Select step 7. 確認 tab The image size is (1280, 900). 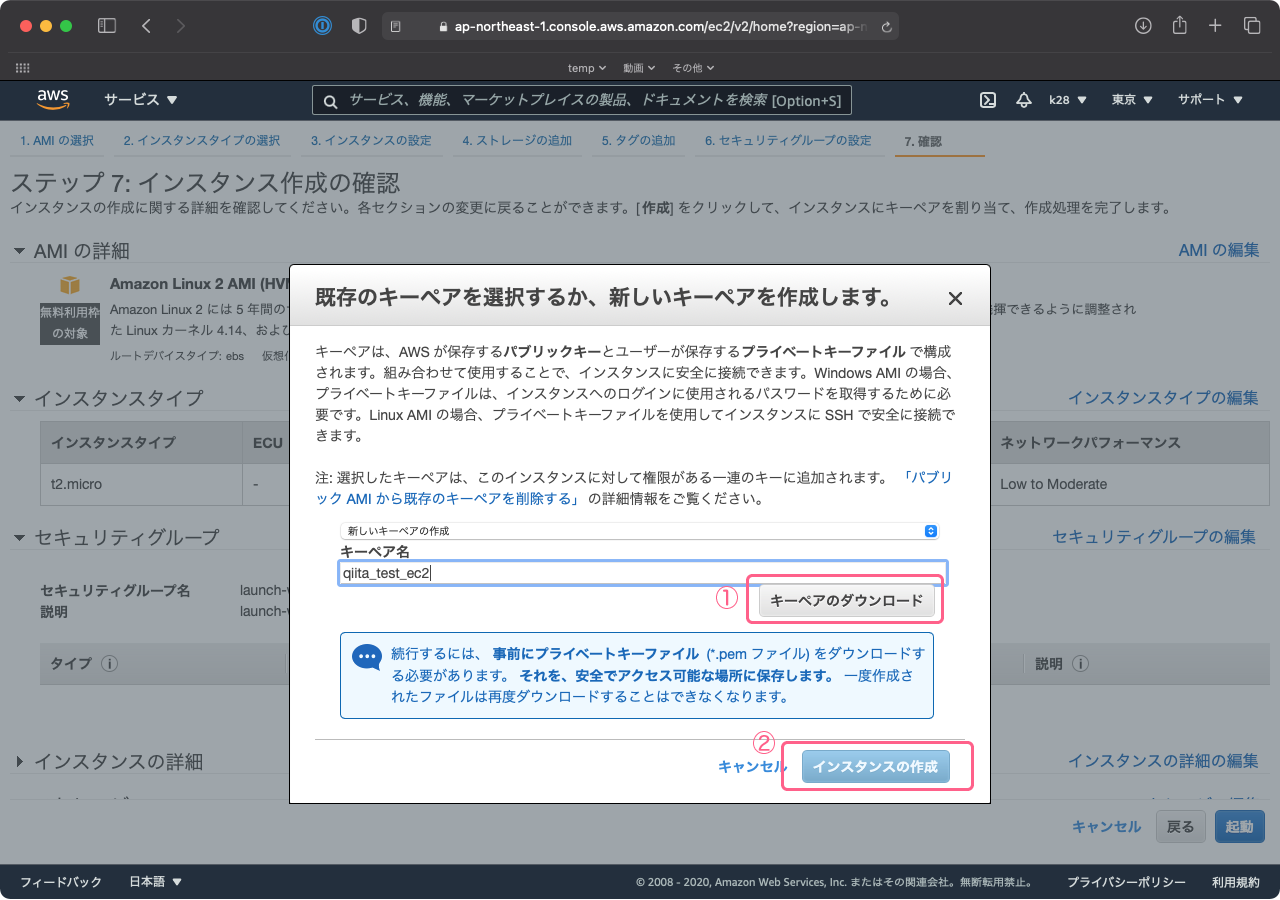[923, 141]
